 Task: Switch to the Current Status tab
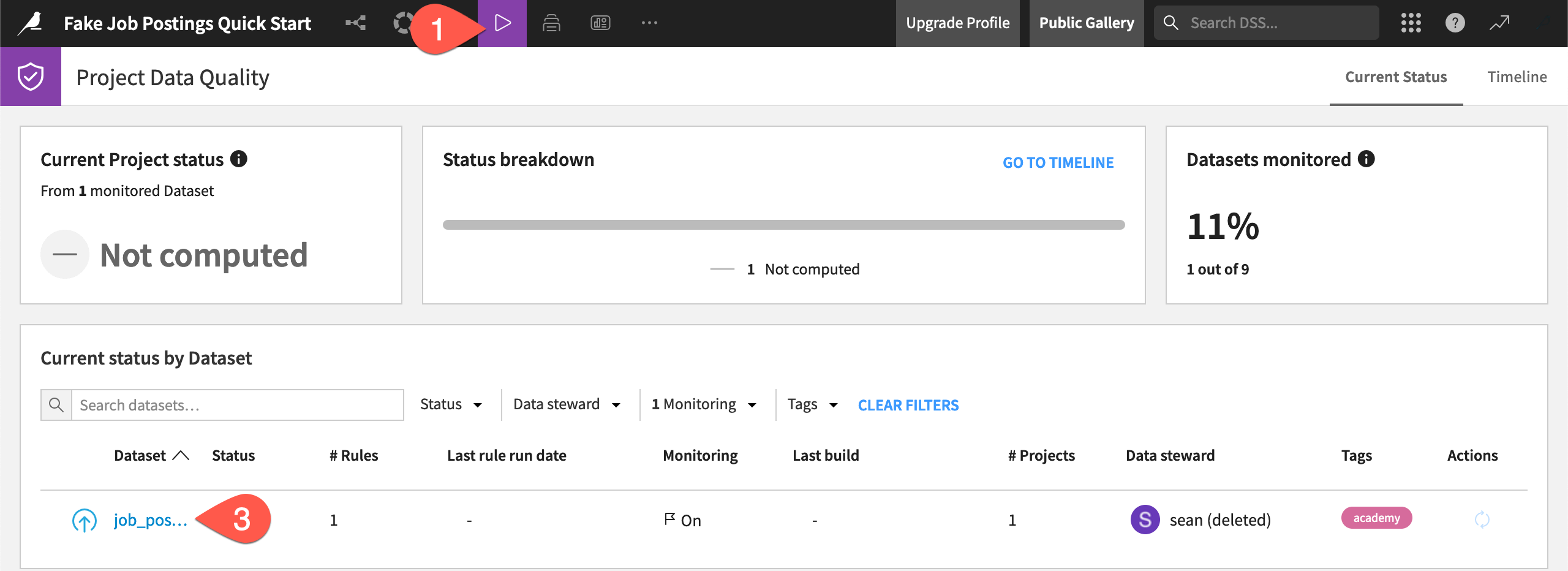point(1396,77)
